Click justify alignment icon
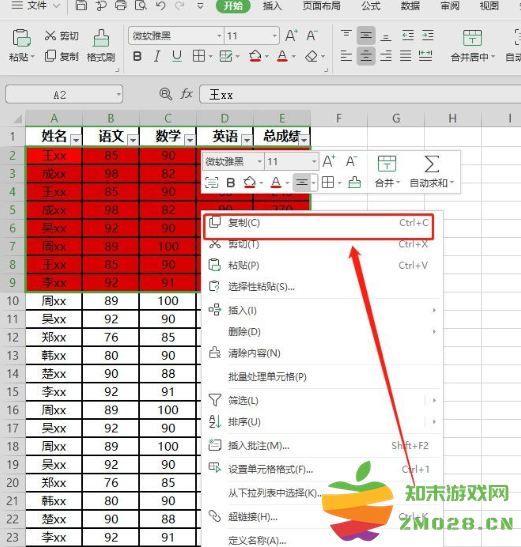 point(405,56)
